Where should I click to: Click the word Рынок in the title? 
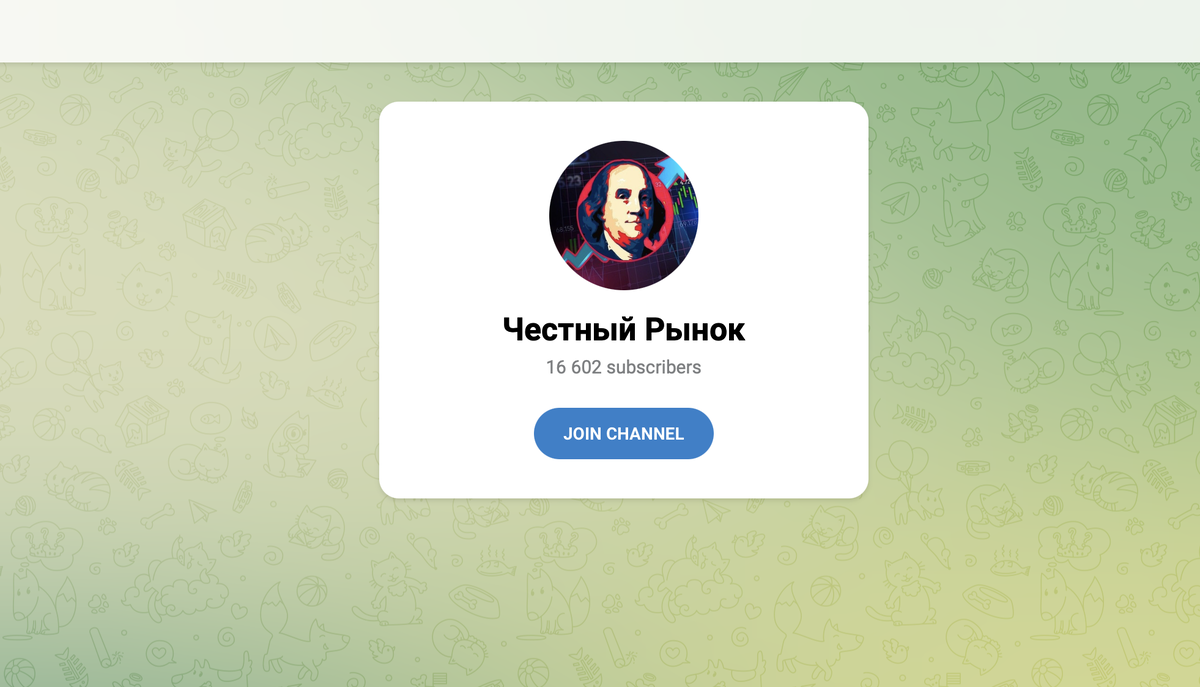695,329
